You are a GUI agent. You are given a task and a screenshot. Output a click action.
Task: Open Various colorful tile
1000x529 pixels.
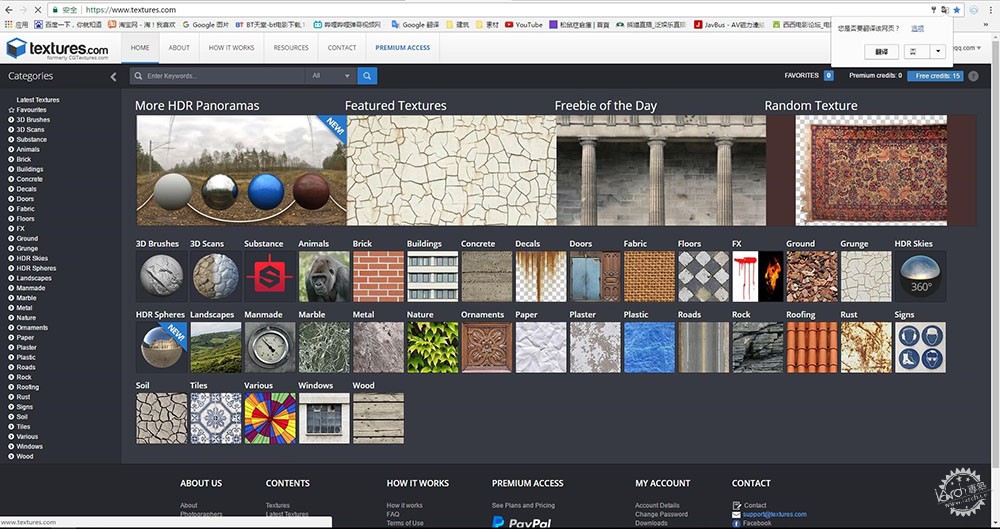pyautogui.click(x=270, y=418)
